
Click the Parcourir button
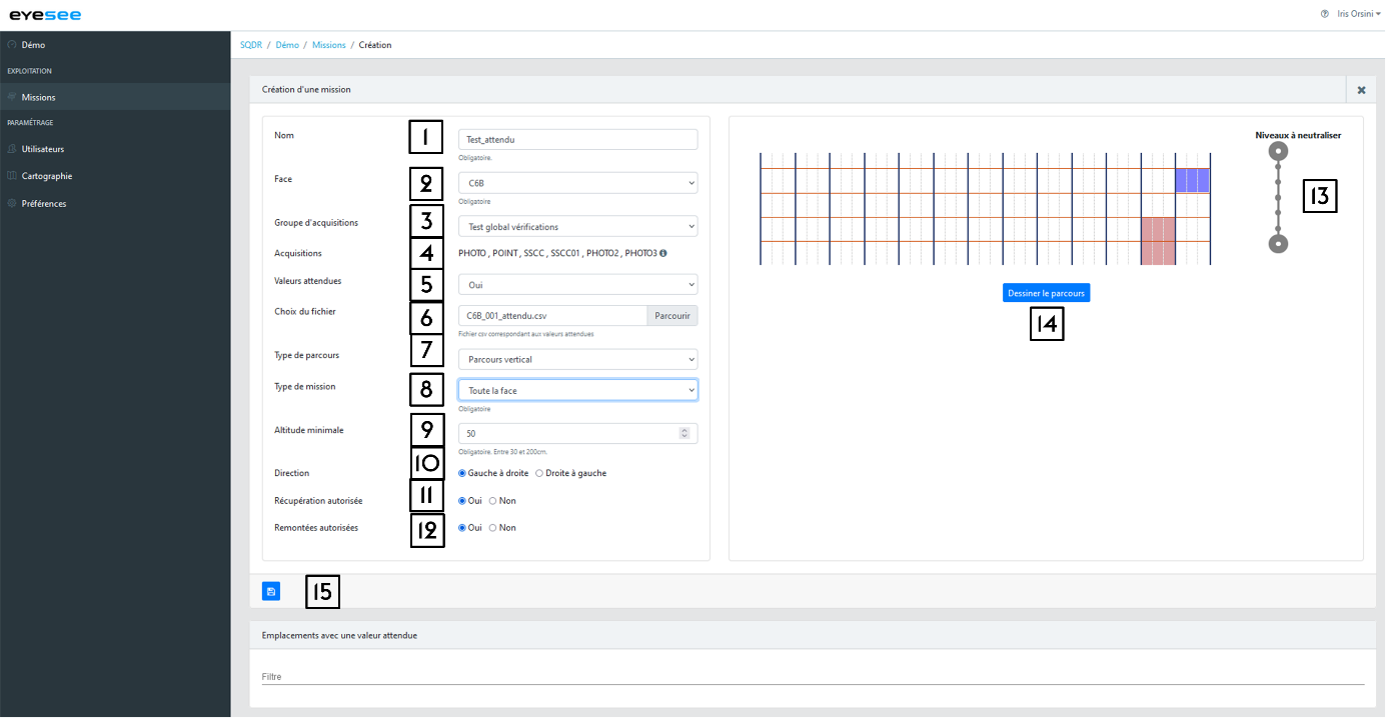coord(672,315)
